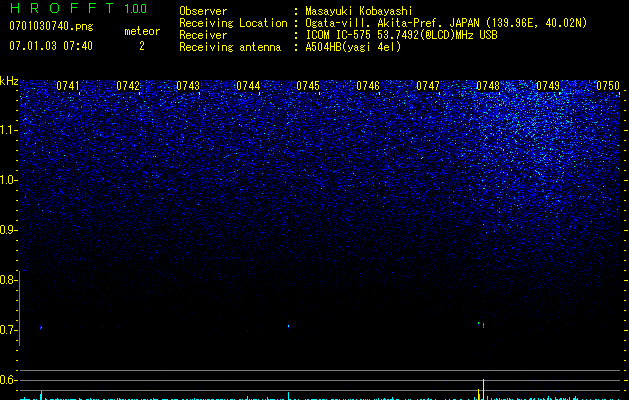Click the 0747 time marker

pos(428,86)
